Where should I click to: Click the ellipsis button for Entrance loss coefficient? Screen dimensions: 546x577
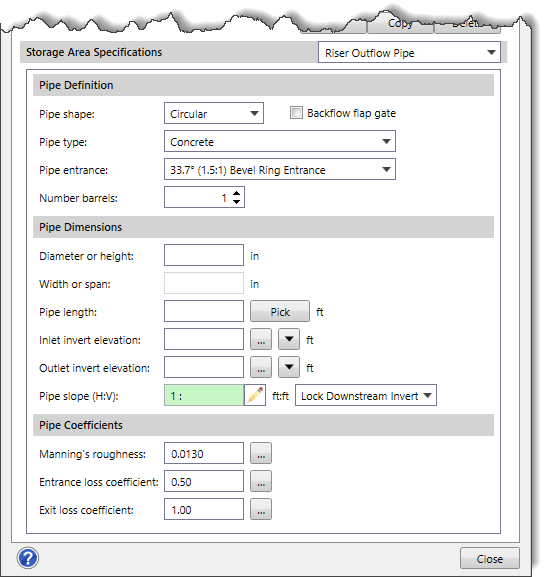click(x=261, y=481)
